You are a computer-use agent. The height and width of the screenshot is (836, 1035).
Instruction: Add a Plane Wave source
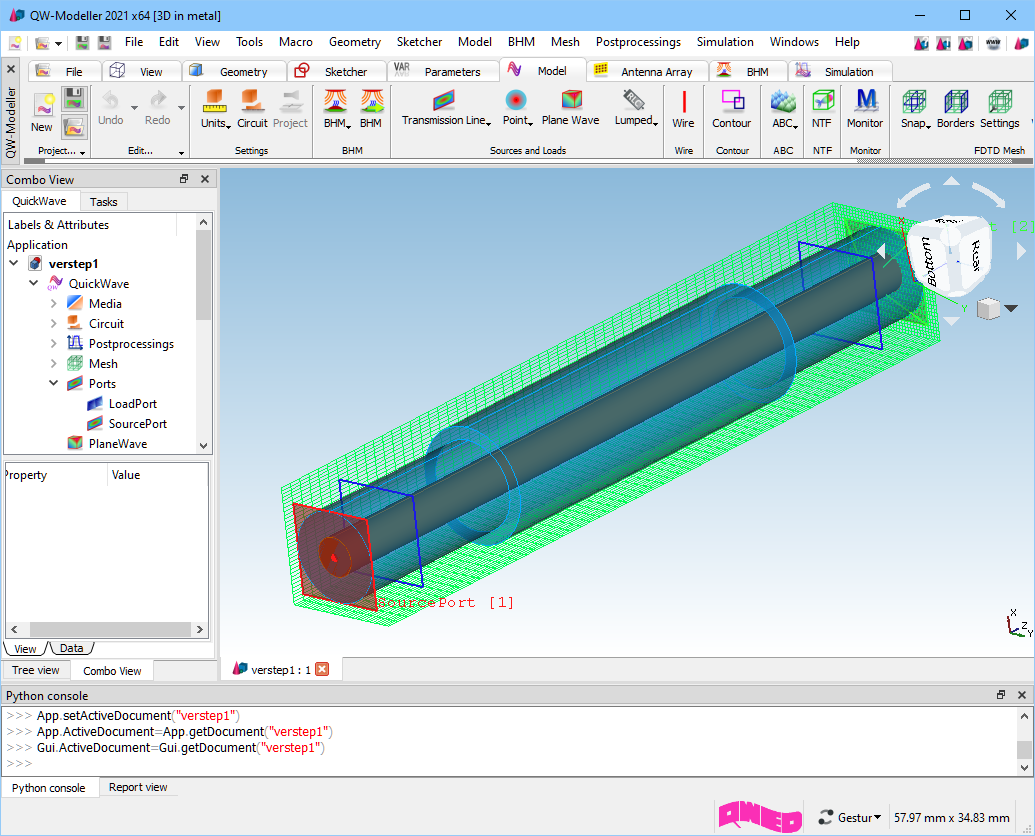[x=570, y=108]
